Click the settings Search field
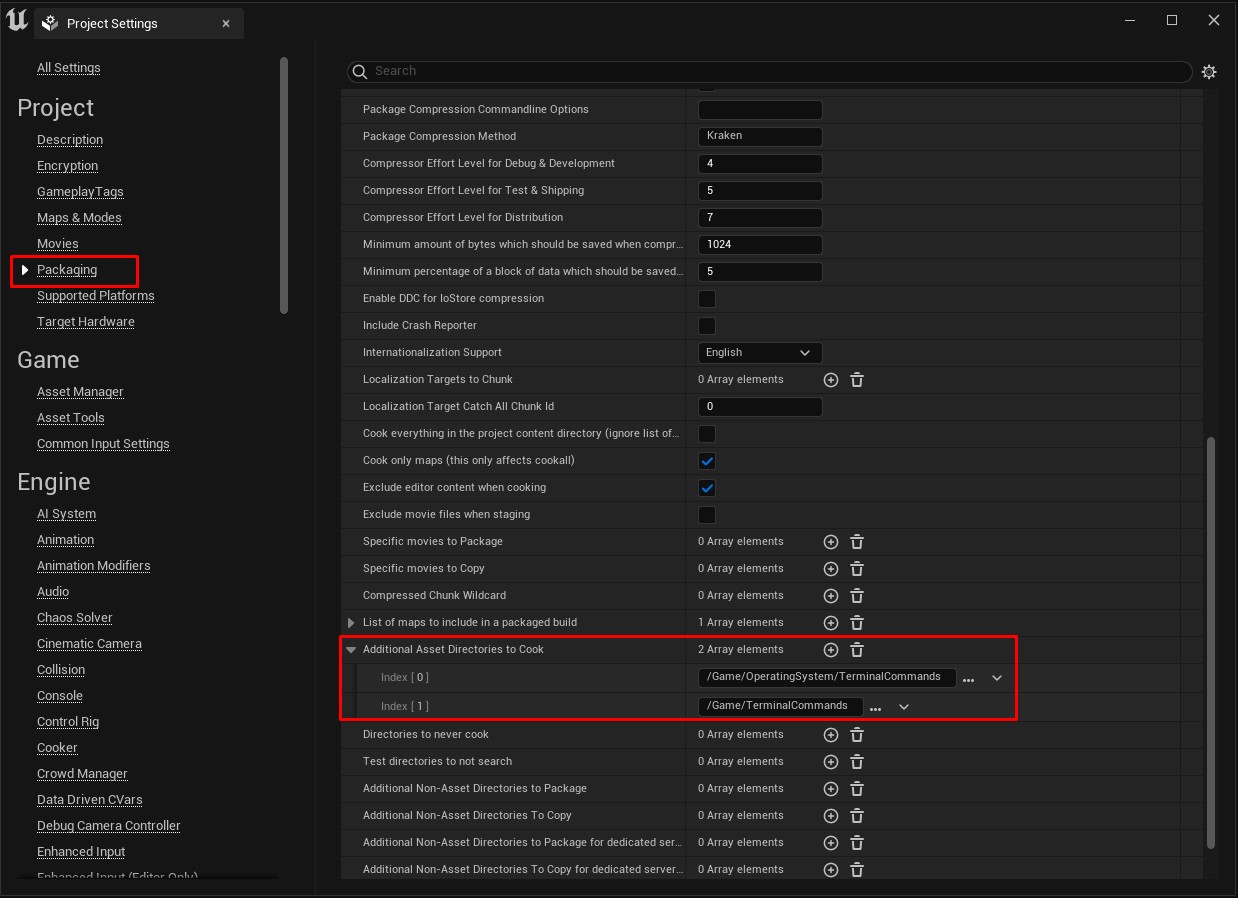The image size is (1238, 898). (769, 72)
